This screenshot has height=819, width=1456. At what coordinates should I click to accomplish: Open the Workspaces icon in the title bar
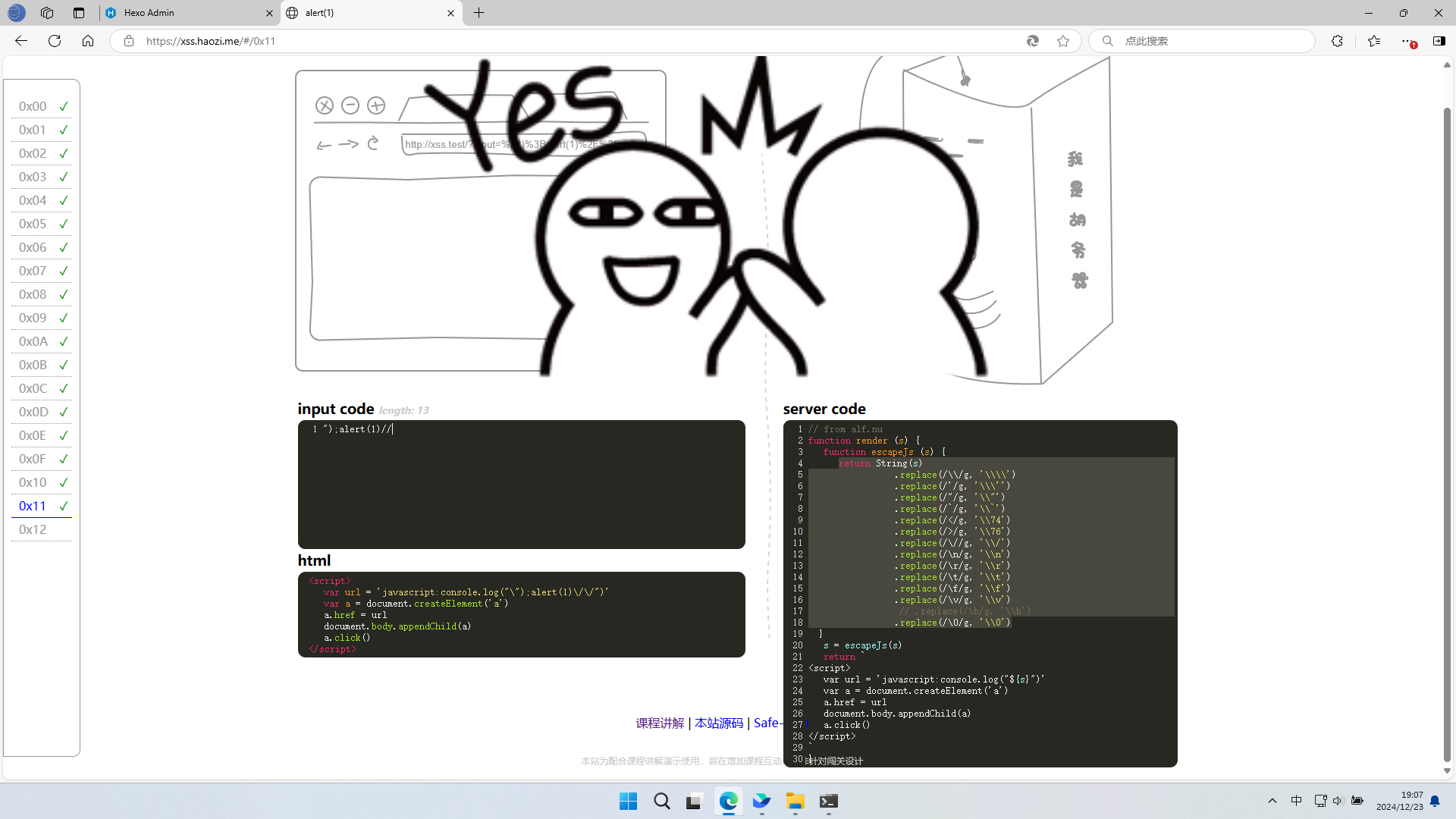point(47,13)
